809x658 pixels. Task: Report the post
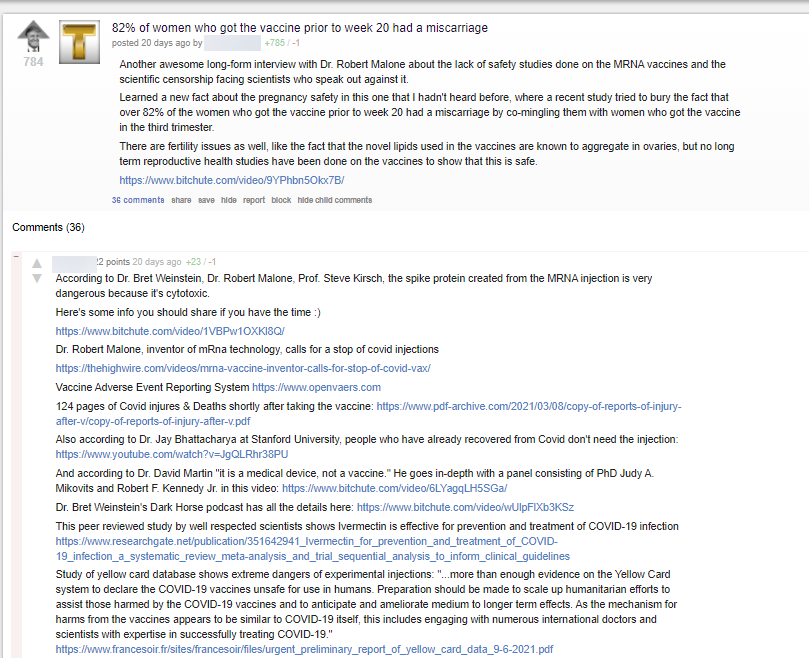pyautogui.click(x=254, y=200)
